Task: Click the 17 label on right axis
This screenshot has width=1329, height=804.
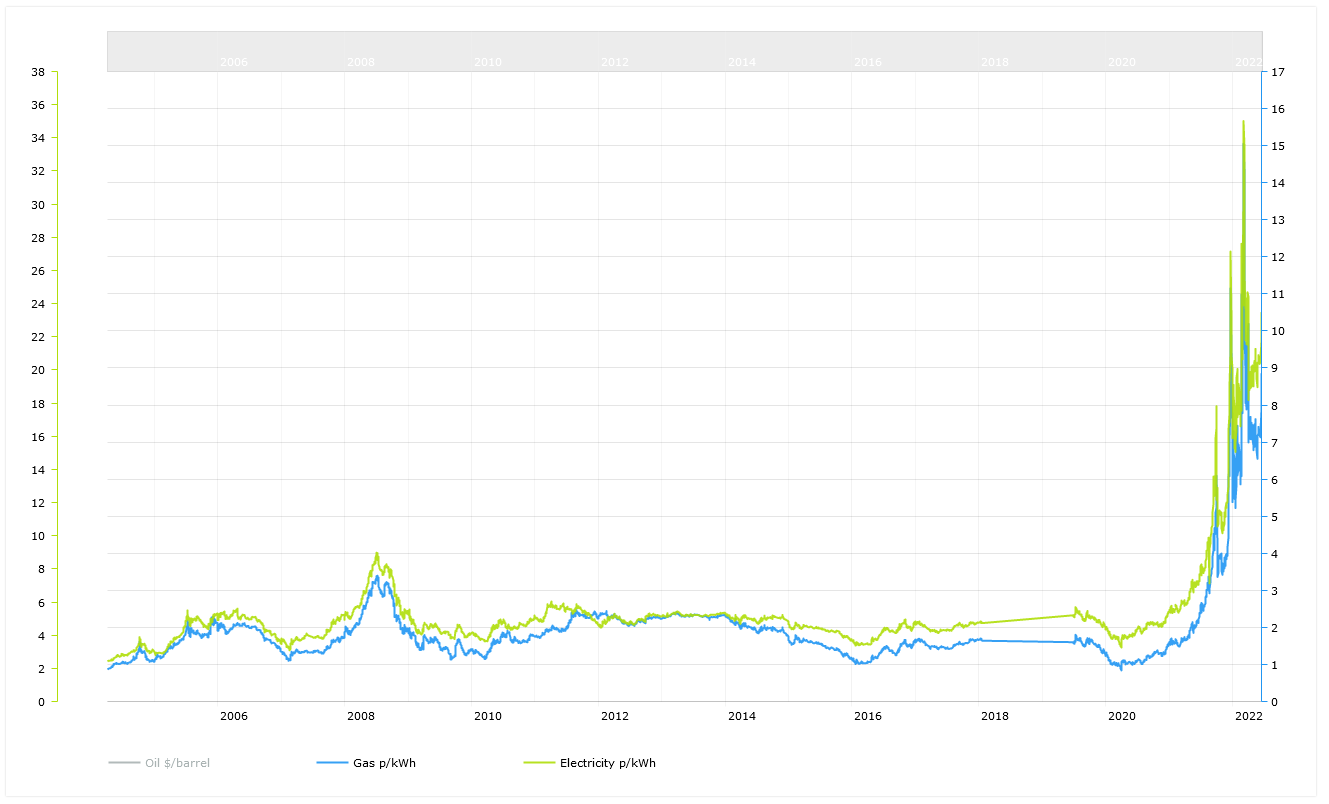Action: pos(1278,72)
